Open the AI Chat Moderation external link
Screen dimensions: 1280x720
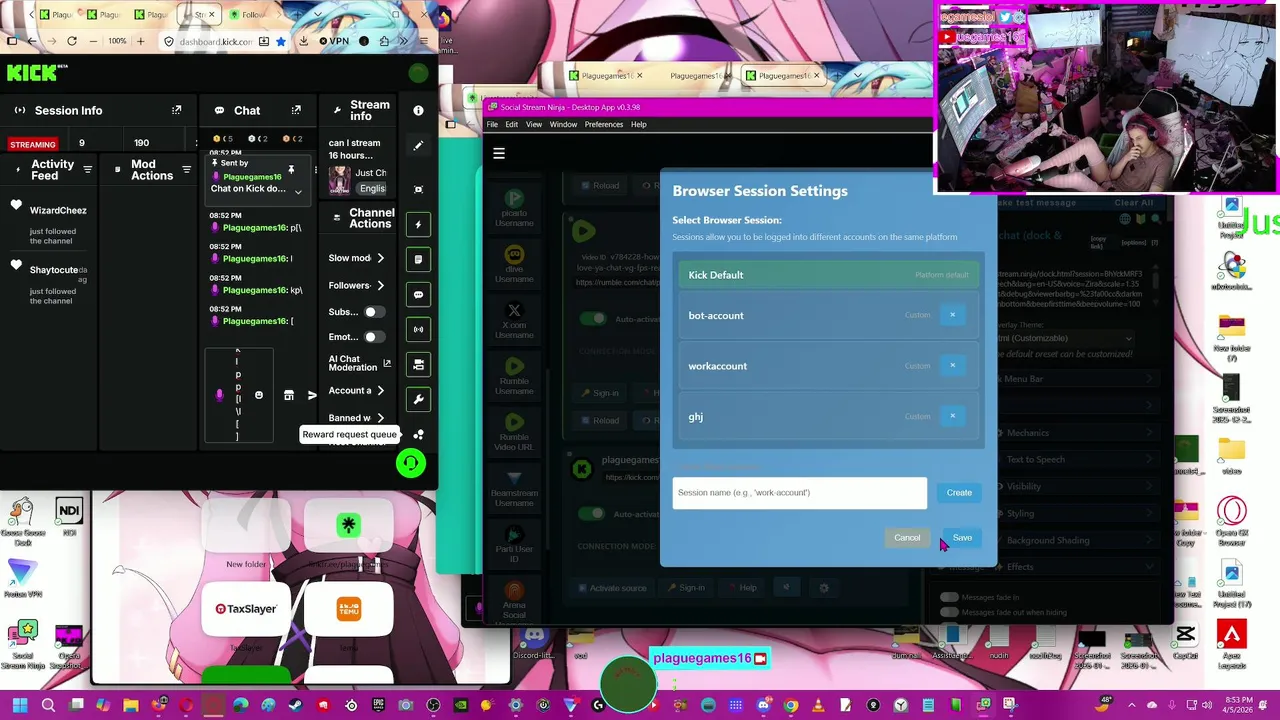387,363
